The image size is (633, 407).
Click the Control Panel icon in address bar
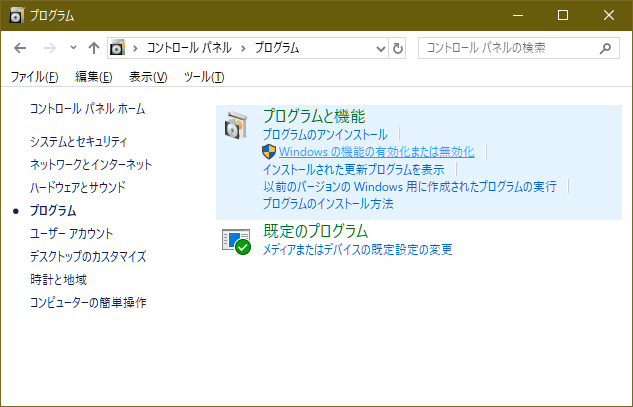click(117, 48)
